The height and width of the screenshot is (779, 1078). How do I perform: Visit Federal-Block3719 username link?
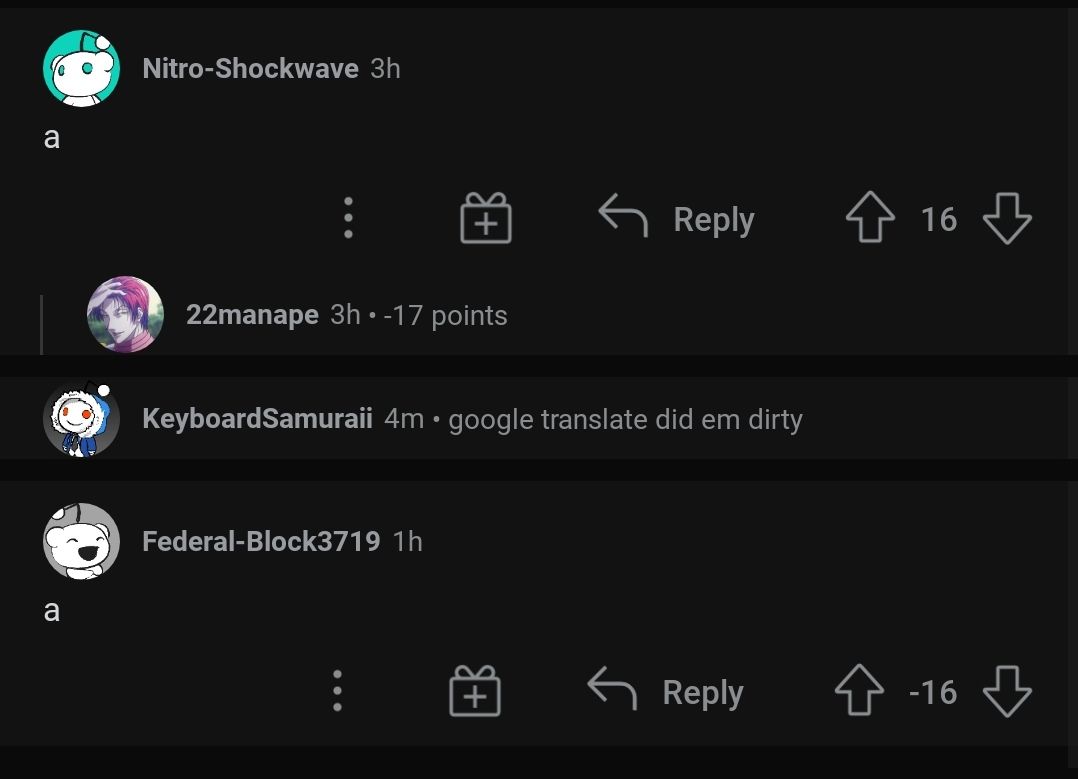click(x=261, y=541)
